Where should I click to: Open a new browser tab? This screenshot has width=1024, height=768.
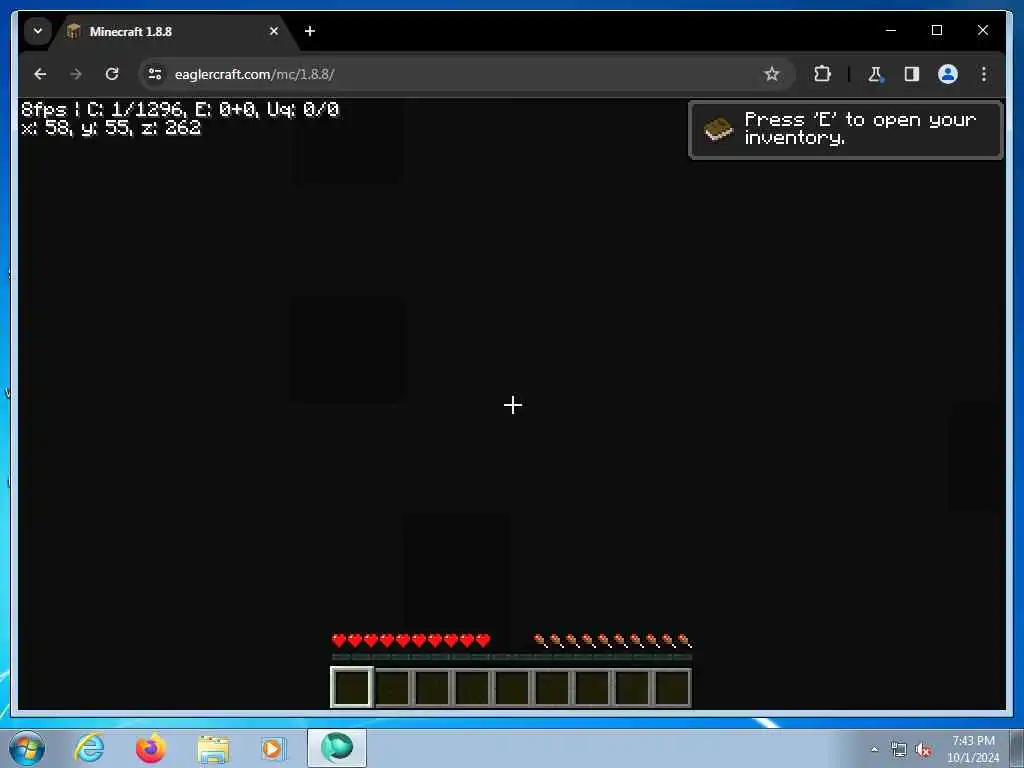click(x=310, y=31)
